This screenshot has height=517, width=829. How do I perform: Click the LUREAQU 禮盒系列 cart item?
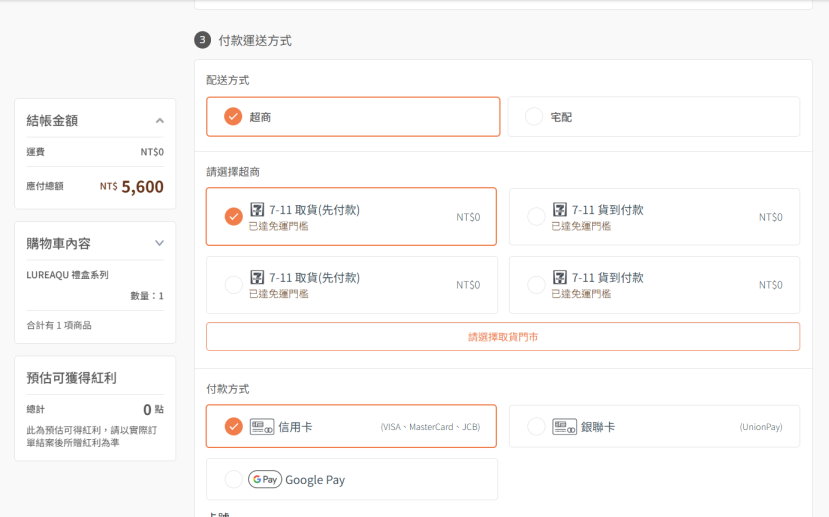pyautogui.click(x=68, y=275)
